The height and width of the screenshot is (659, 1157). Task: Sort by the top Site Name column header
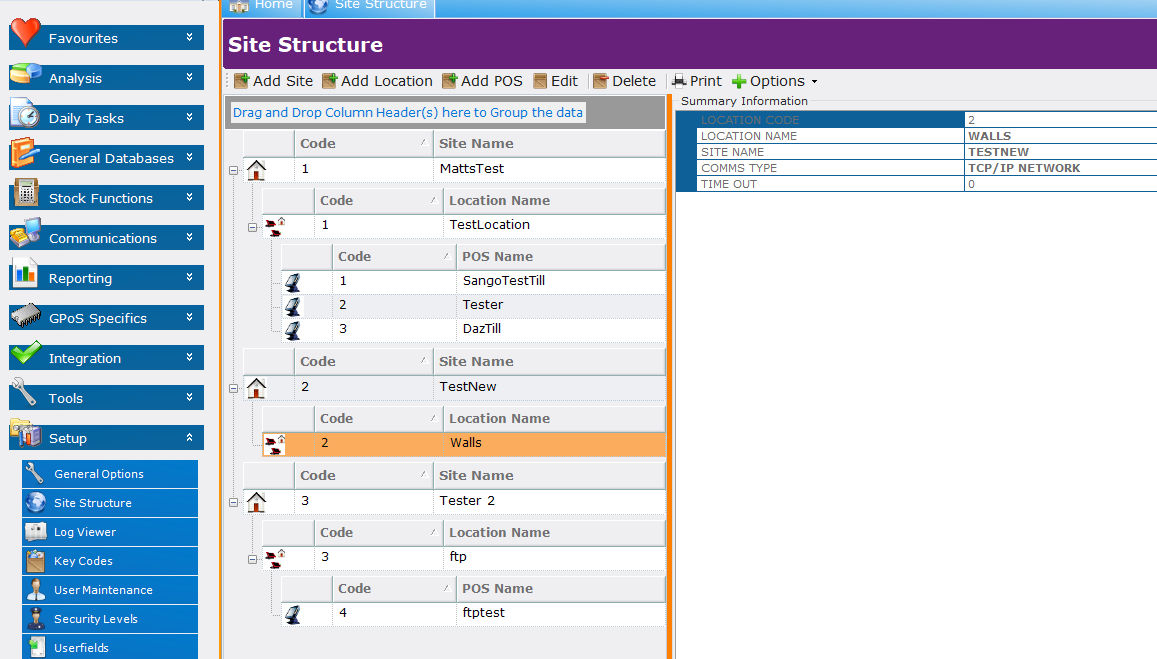pyautogui.click(x=549, y=143)
